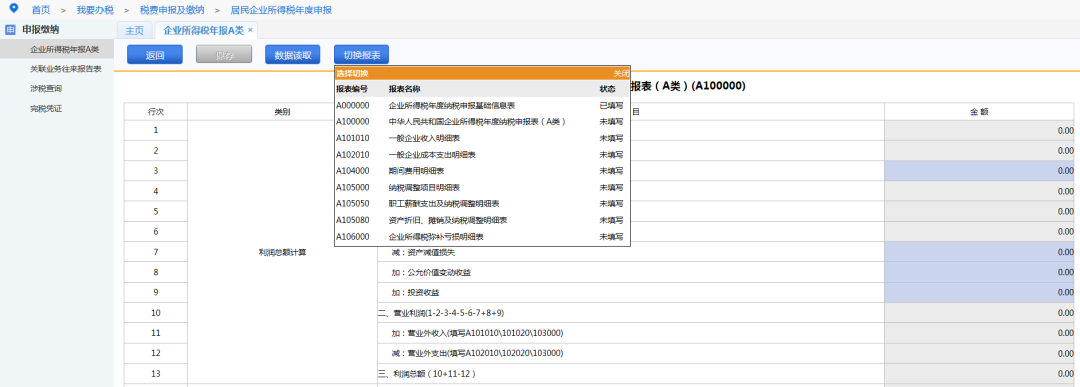
Task: Click the amount cell in row 13
Action: point(979,374)
